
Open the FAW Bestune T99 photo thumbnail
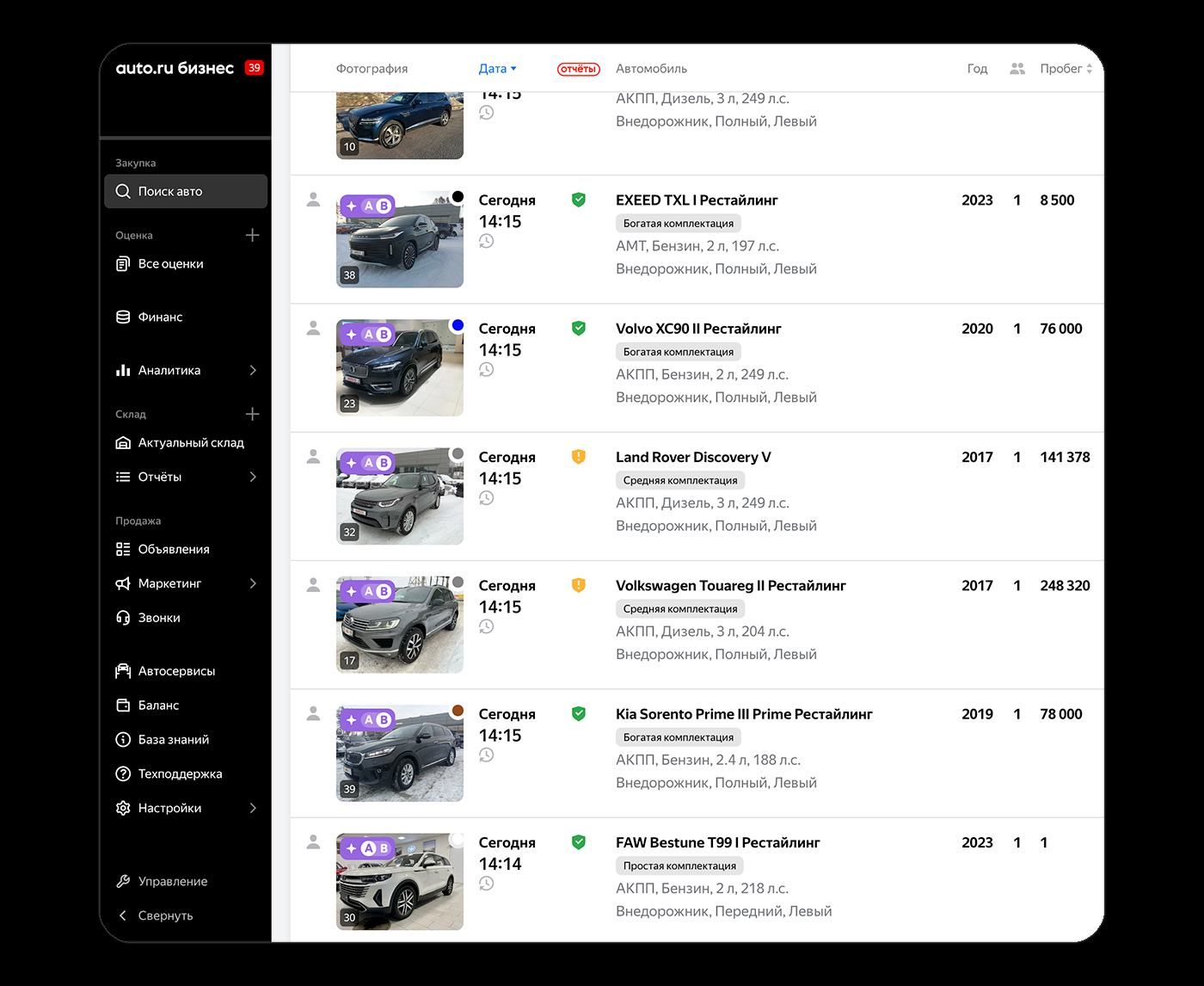click(400, 882)
